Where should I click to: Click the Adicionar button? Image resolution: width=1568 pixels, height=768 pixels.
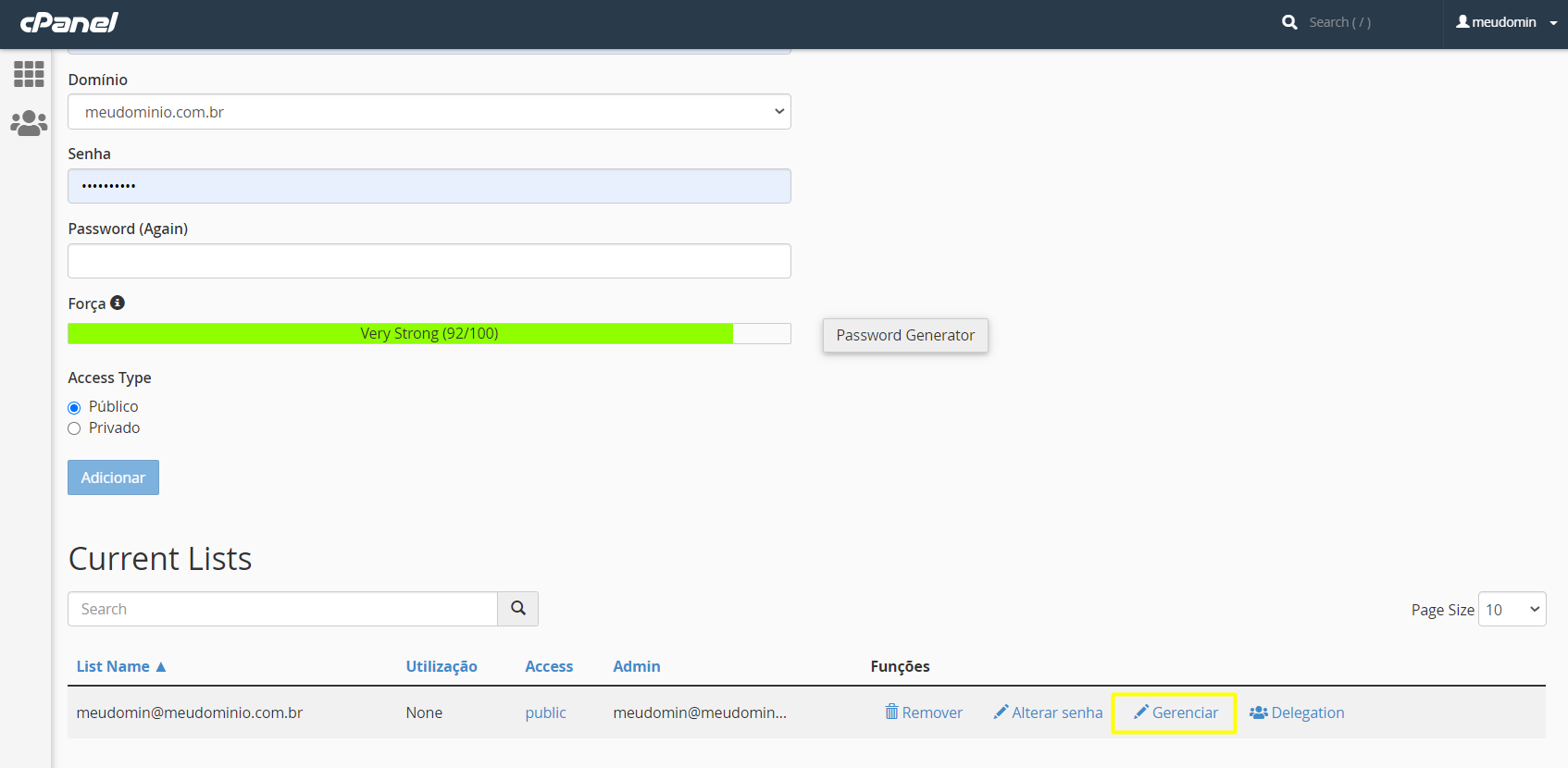[x=113, y=477]
